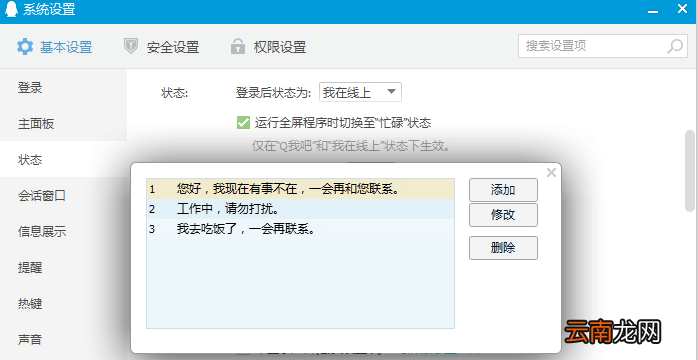Minimize the 系统设置 window
The height and width of the screenshot is (360, 698).
653,11
